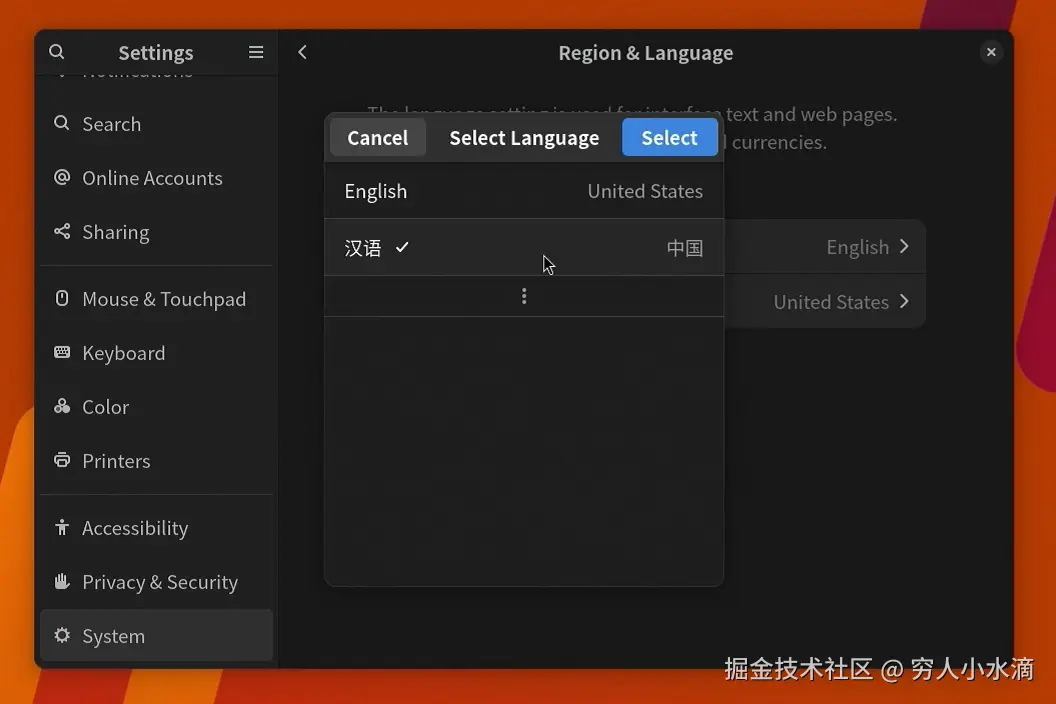1056x704 pixels.
Task: Click the Color icon in sidebar
Action: tap(62, 406)
